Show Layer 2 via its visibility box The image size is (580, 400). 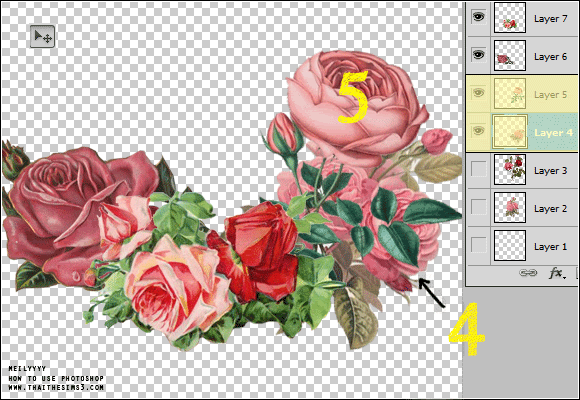(478, 207)
